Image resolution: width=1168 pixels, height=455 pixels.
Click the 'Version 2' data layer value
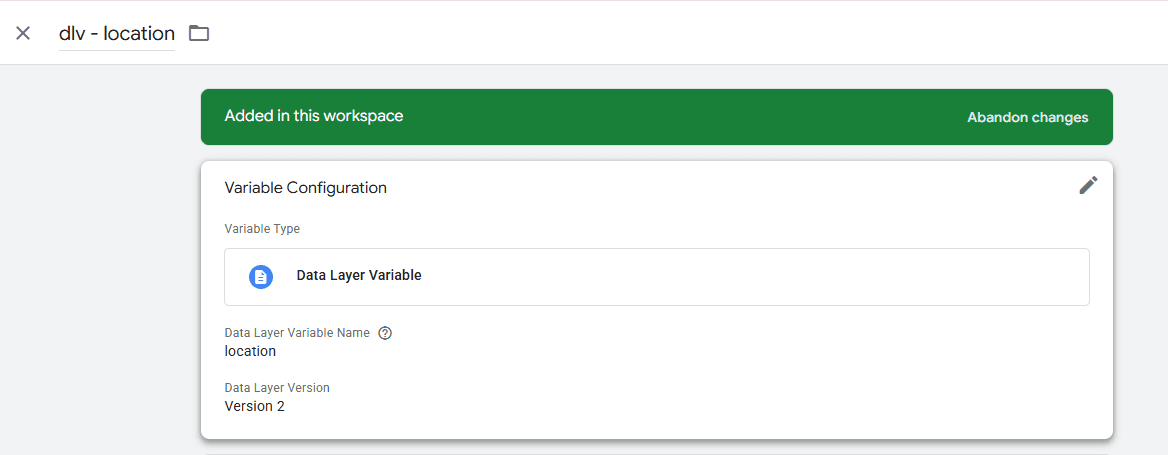254,407
